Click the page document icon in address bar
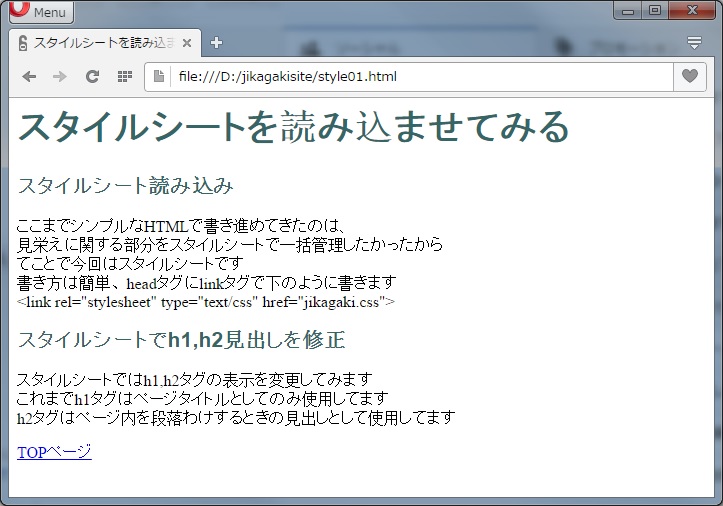 coord(159,76)
